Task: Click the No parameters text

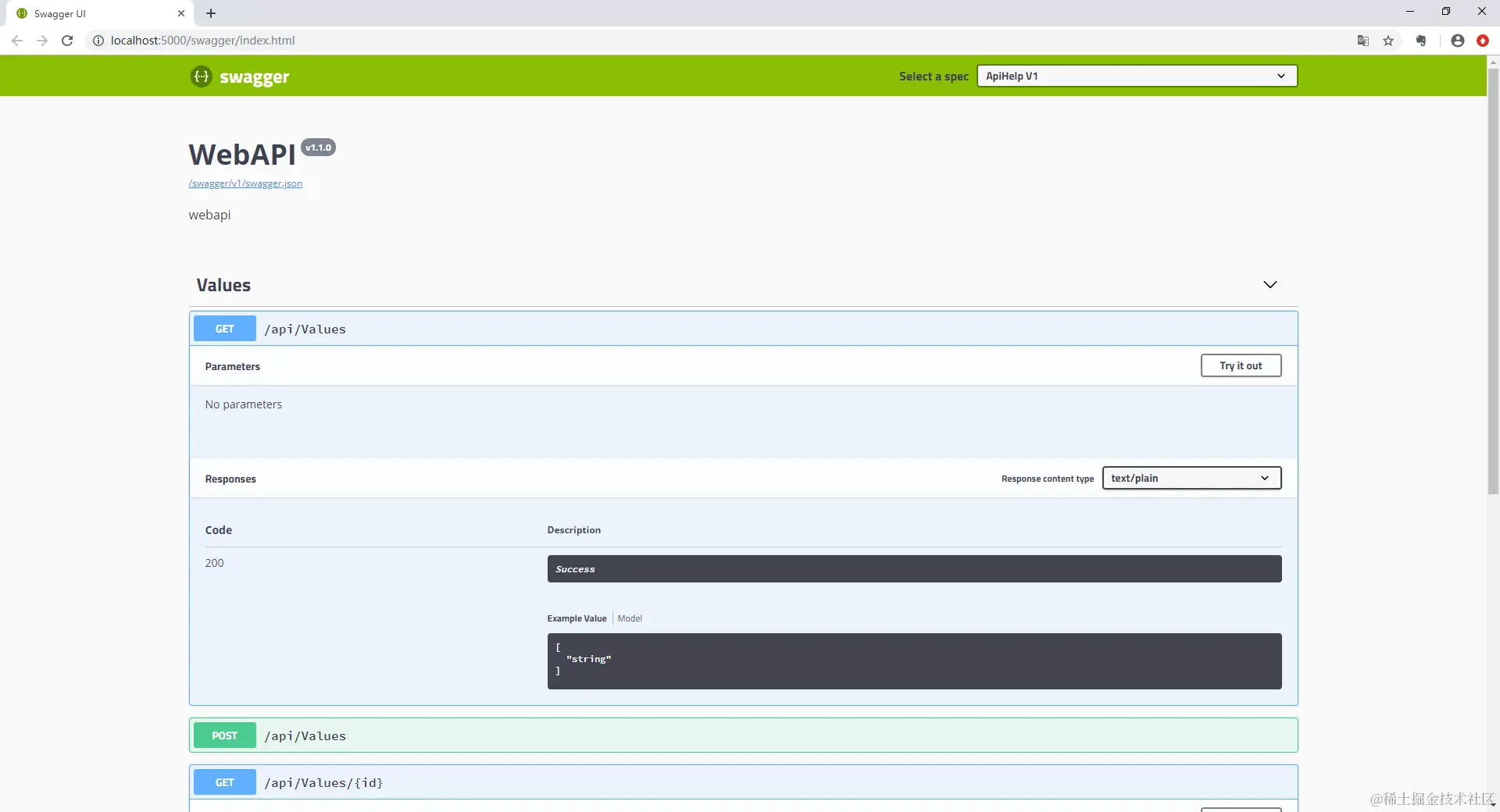Action: pyautogui.click(x=243, y=404)
